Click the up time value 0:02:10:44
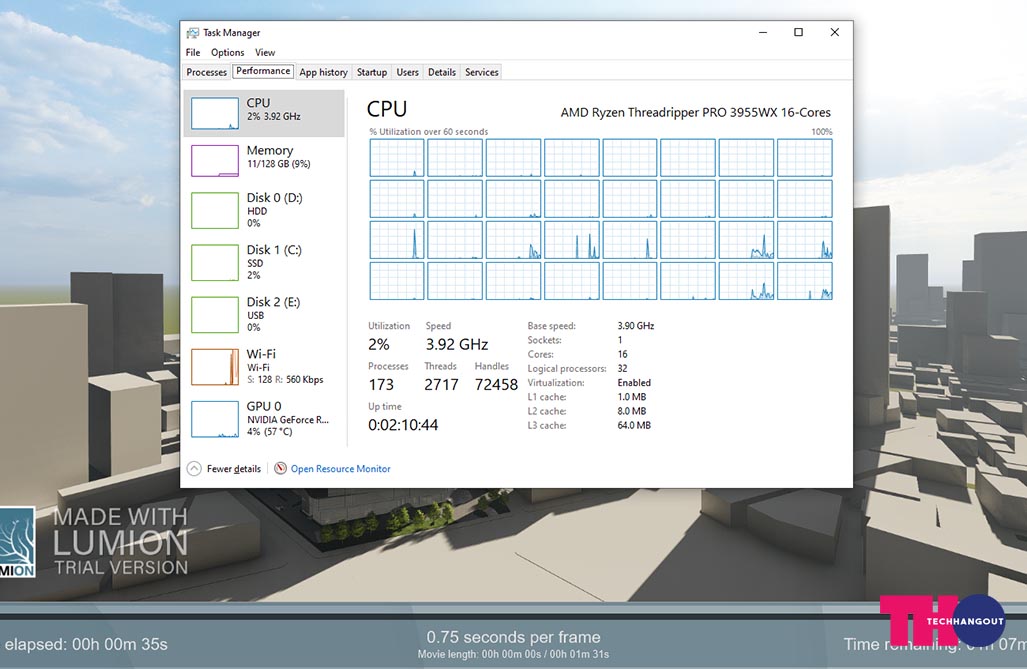Image resolution: width=1027 pixels, height=669 pixels. pos(403,425)
